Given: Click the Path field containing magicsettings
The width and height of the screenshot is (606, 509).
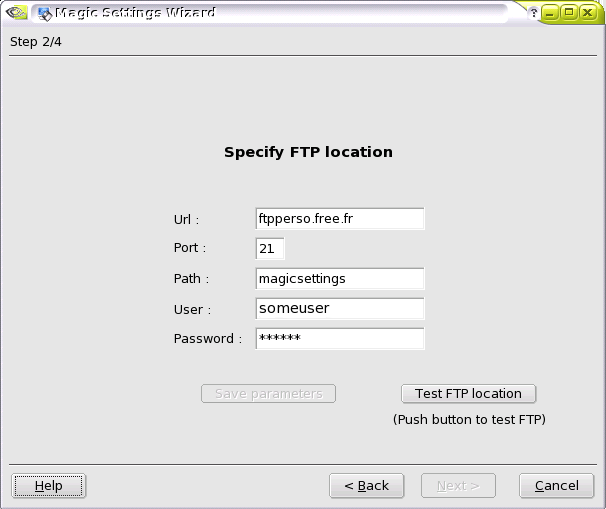Looking at the screenshot, I should [x=340, y=279].
